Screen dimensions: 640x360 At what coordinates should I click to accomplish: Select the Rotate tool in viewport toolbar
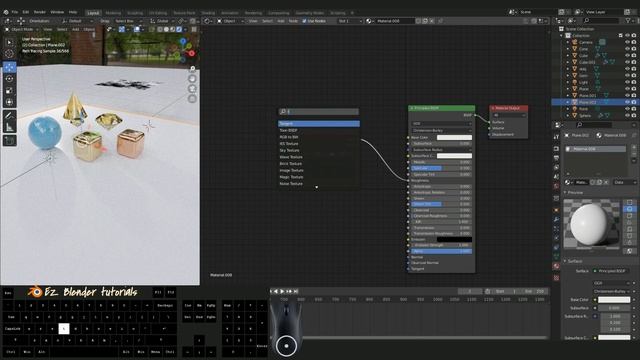[9, 78]
